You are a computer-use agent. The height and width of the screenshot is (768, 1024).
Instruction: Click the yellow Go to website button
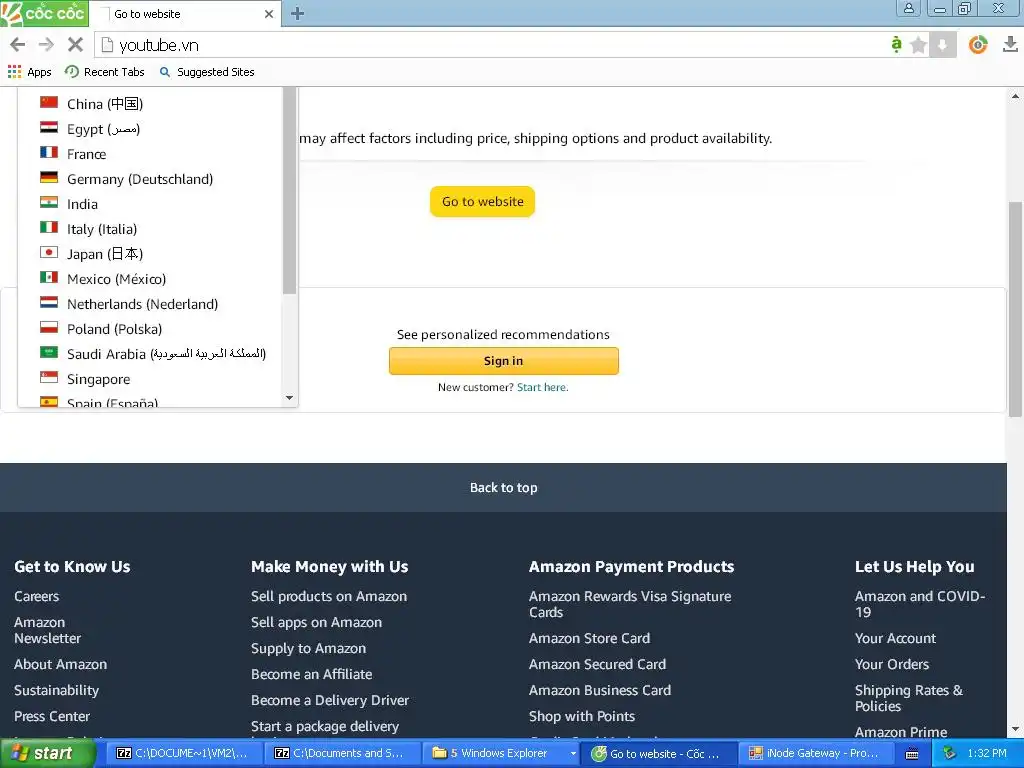[482, 201]
